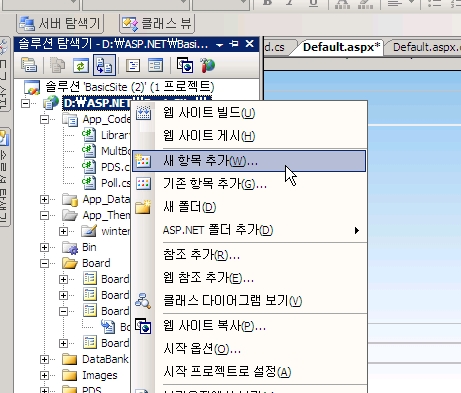Open the 서버 탐색기 panel tab
This screenshot has width=461, height=393.
coord(60,23)
